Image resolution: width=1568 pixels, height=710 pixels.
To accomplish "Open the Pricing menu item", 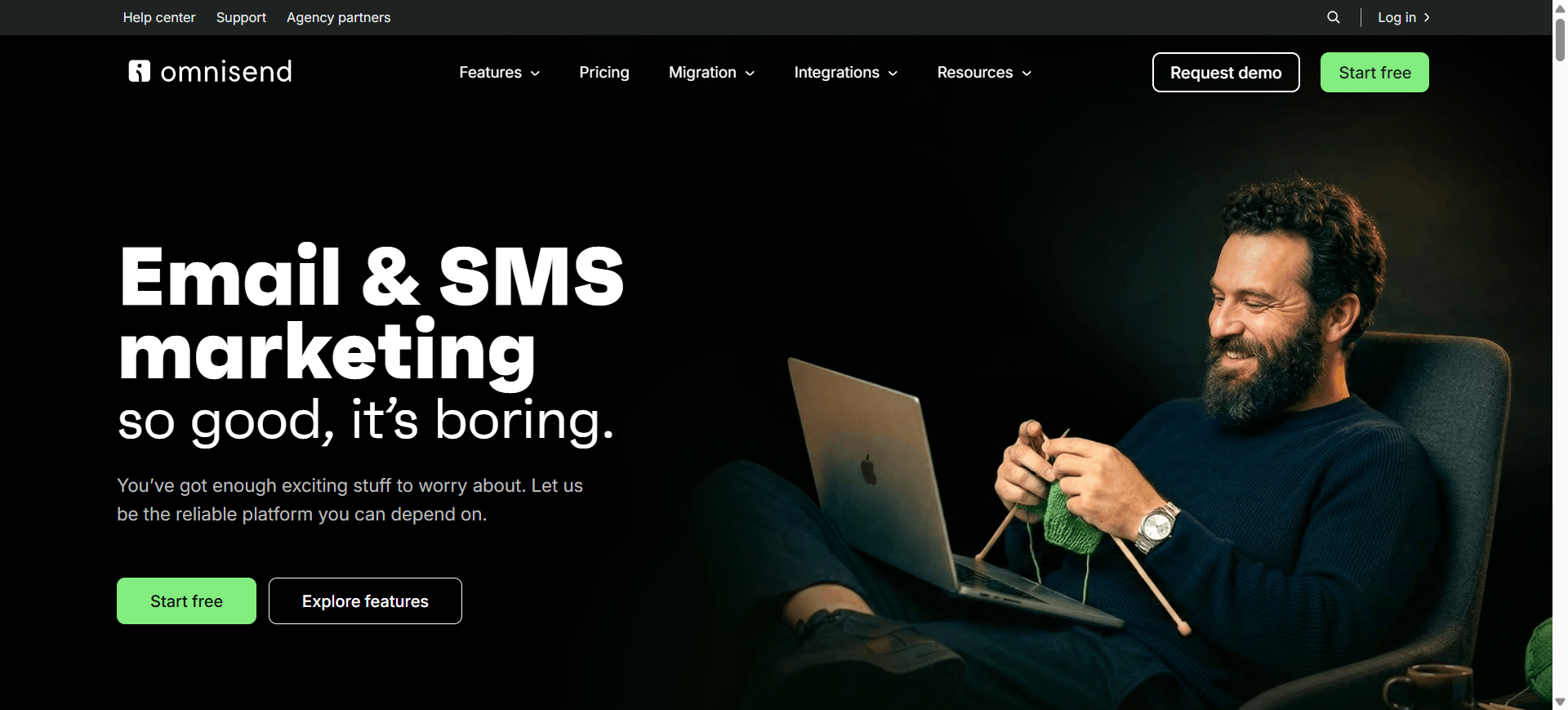I will click(604, 72).
